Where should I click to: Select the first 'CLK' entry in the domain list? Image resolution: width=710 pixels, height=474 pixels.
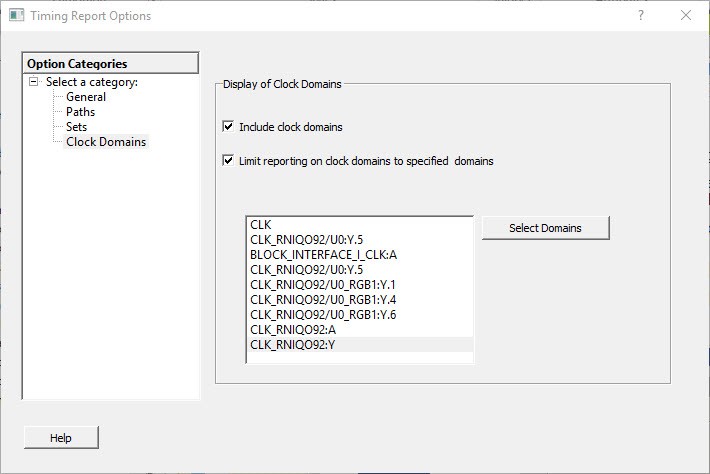[261, 225]
